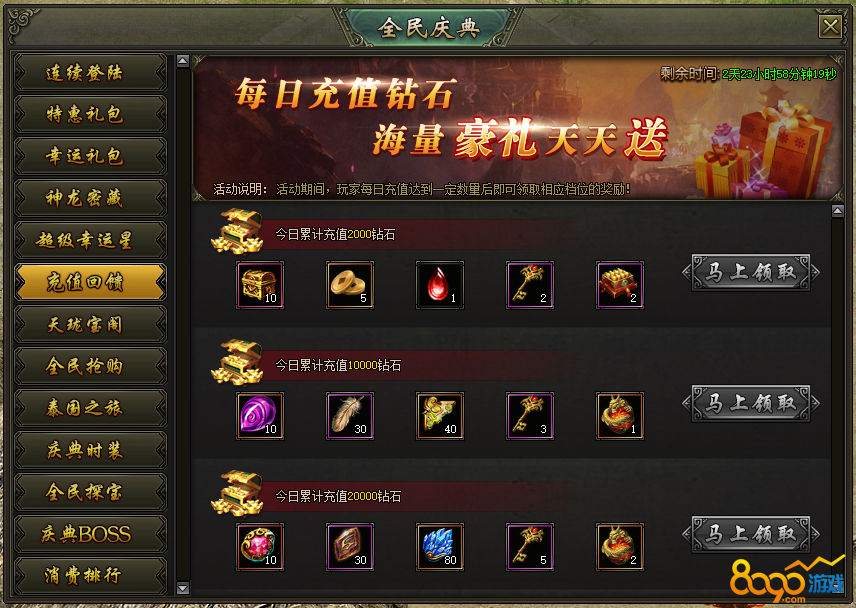The width and height of the screenshot is (856, 608).
Task: Select the 消费排行 tab
Action: [90, 575]
